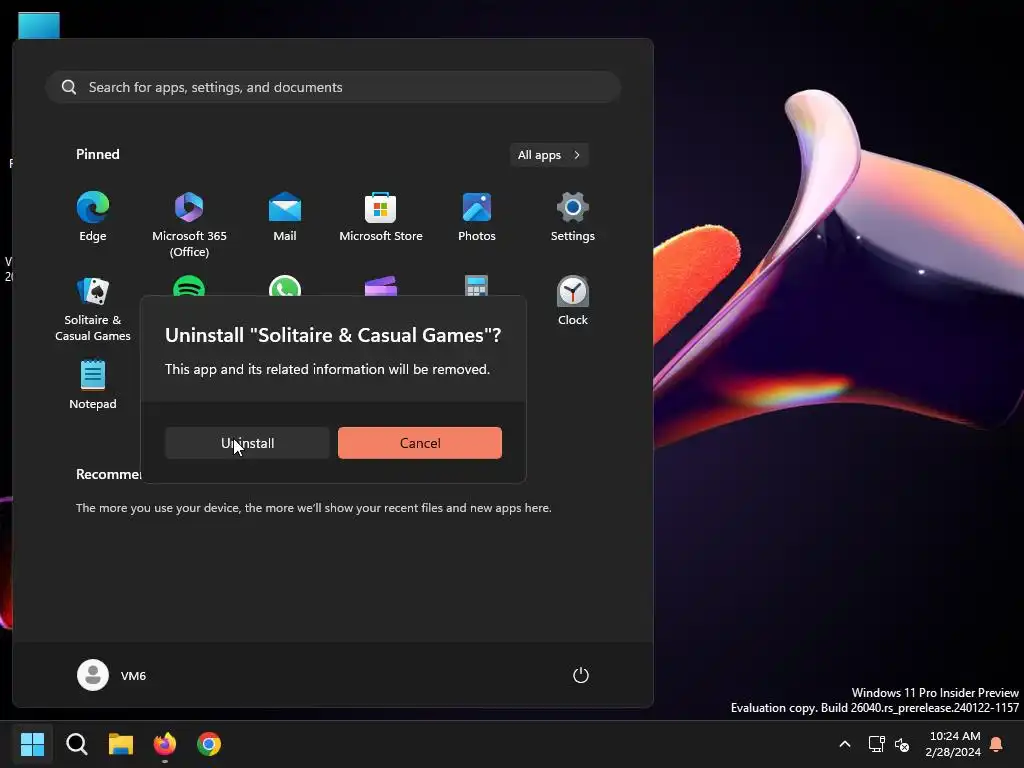
Task: Cancel the uninstall dialog
Action: 420,443
